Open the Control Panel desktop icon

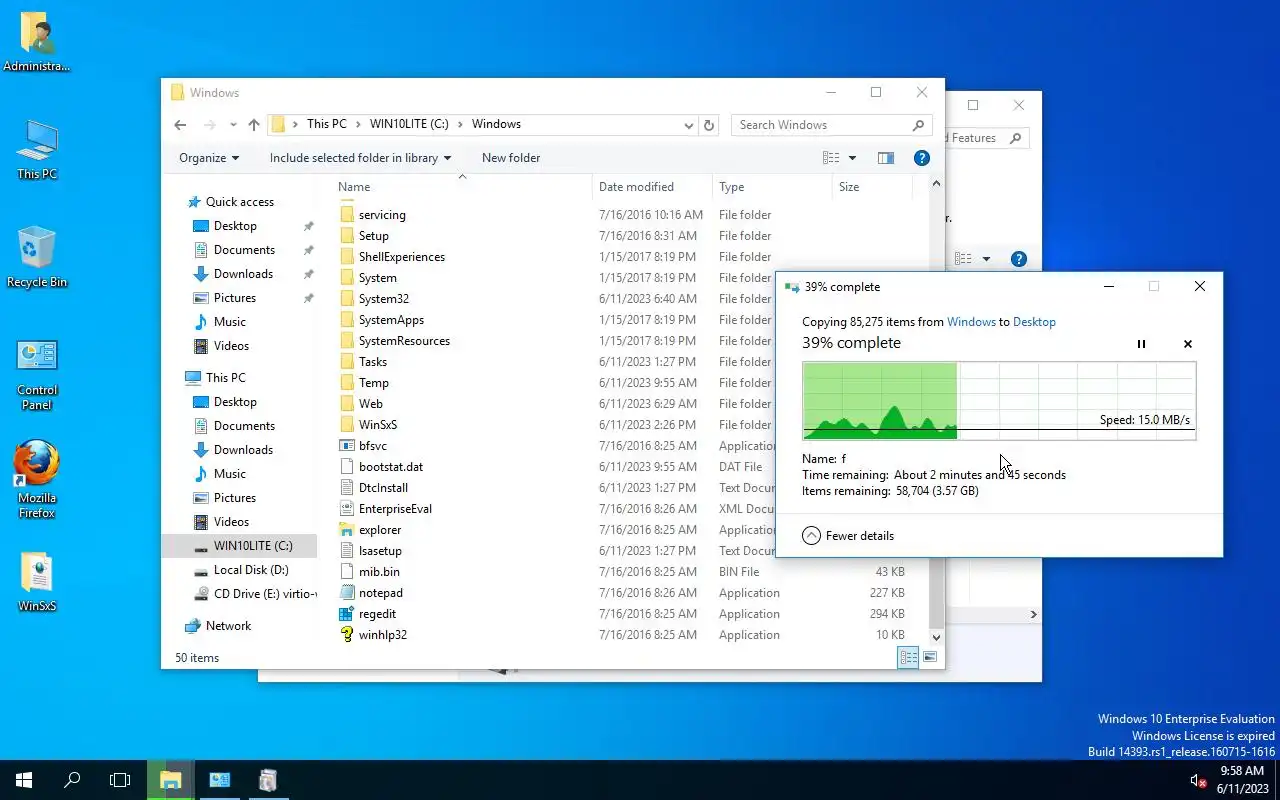37,375
